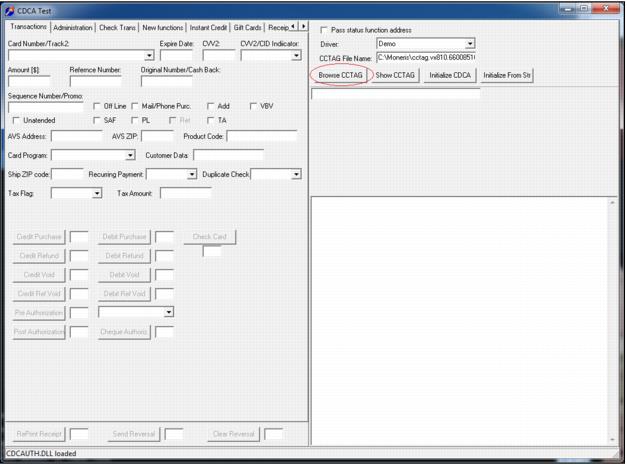Open the Gift Cards tab
Viewport: 627px width, 464px height.
246,27
